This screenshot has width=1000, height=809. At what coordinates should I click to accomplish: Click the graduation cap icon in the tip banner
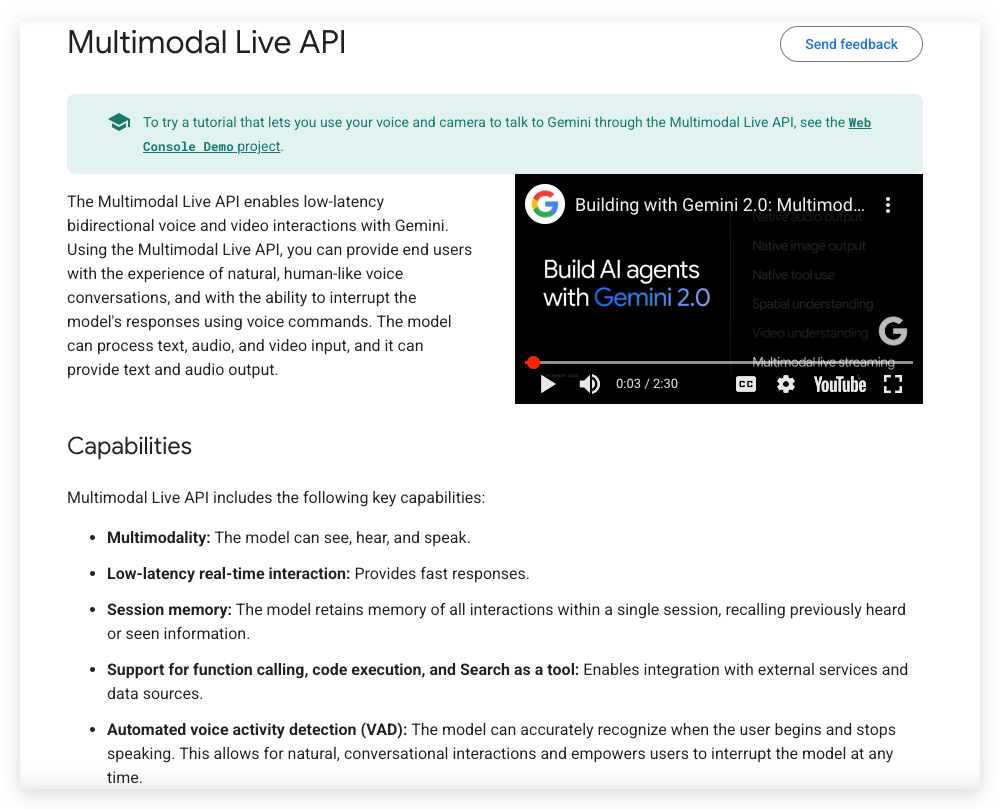tap(119, 121)
